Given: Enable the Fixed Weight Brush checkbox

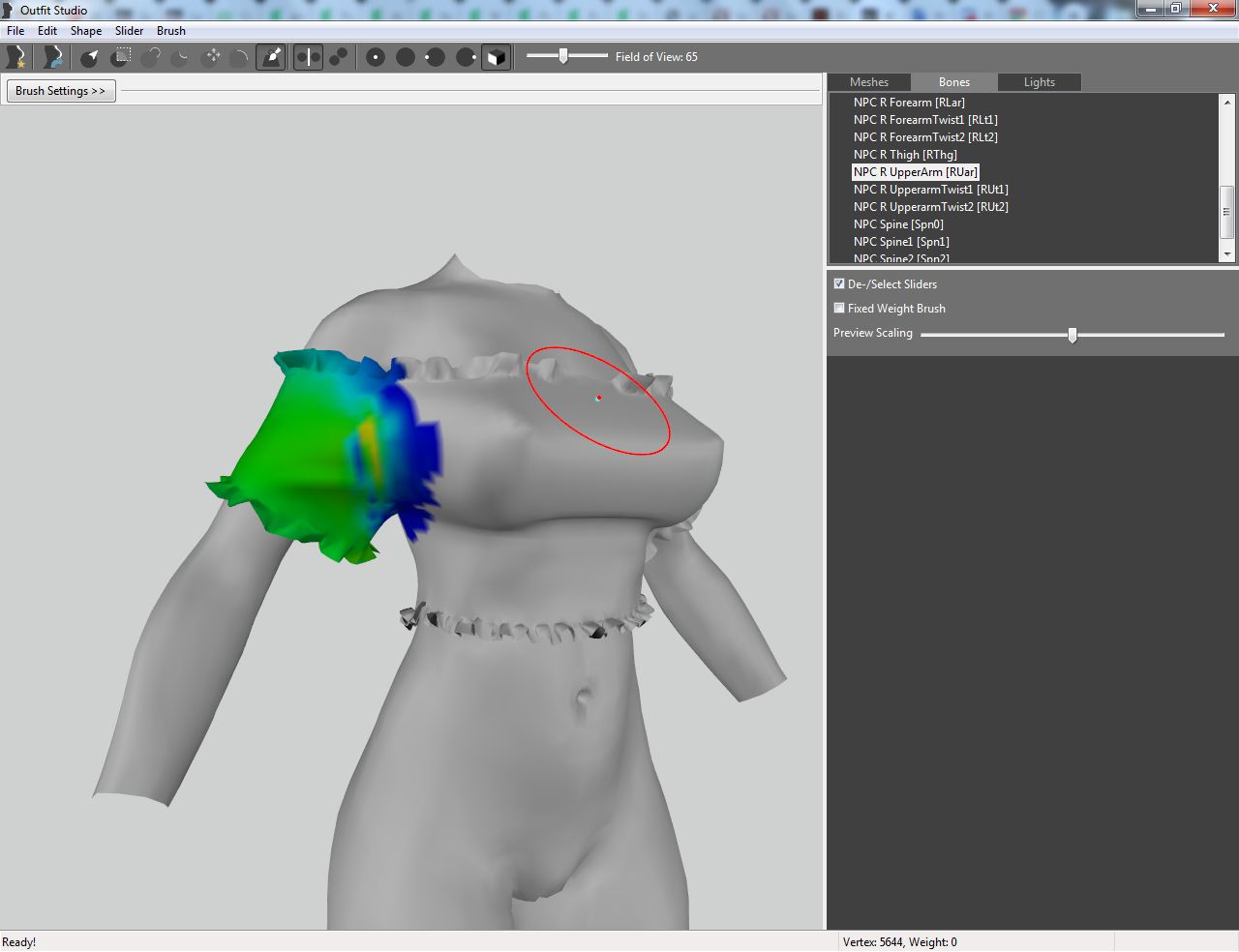Looking at the screenshot, I should pos(839,308).
